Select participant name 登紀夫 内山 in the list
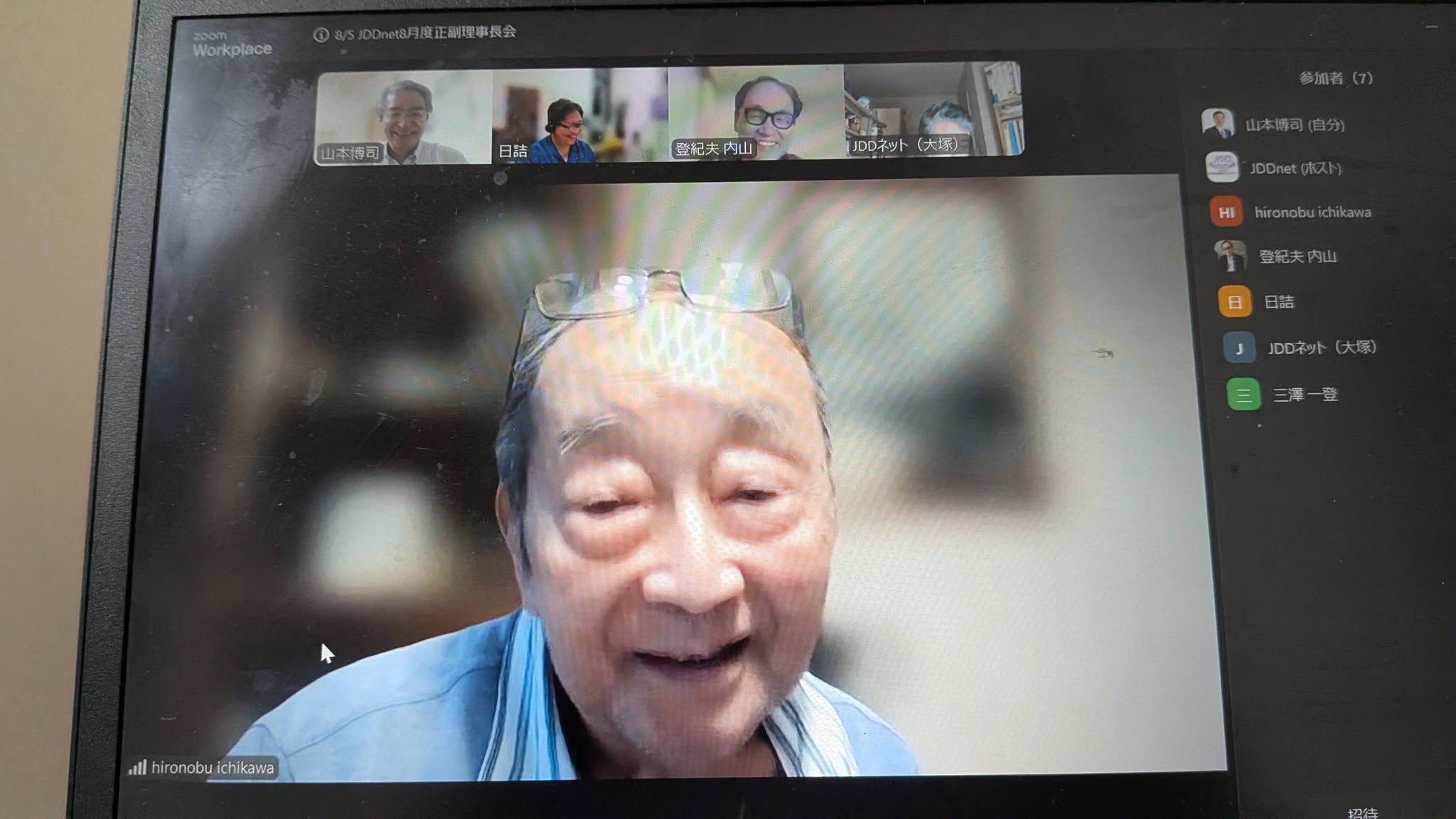 tap(1297, 257)
